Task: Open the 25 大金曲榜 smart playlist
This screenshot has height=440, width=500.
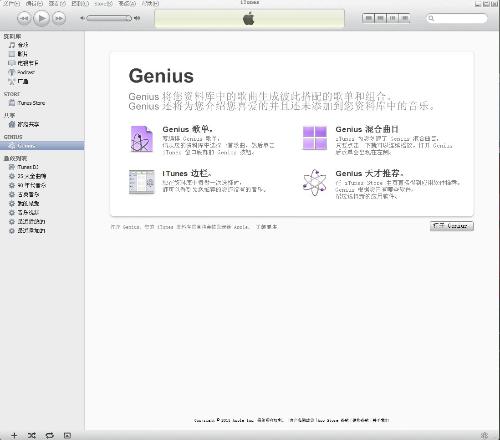Action: pos(28,176)
